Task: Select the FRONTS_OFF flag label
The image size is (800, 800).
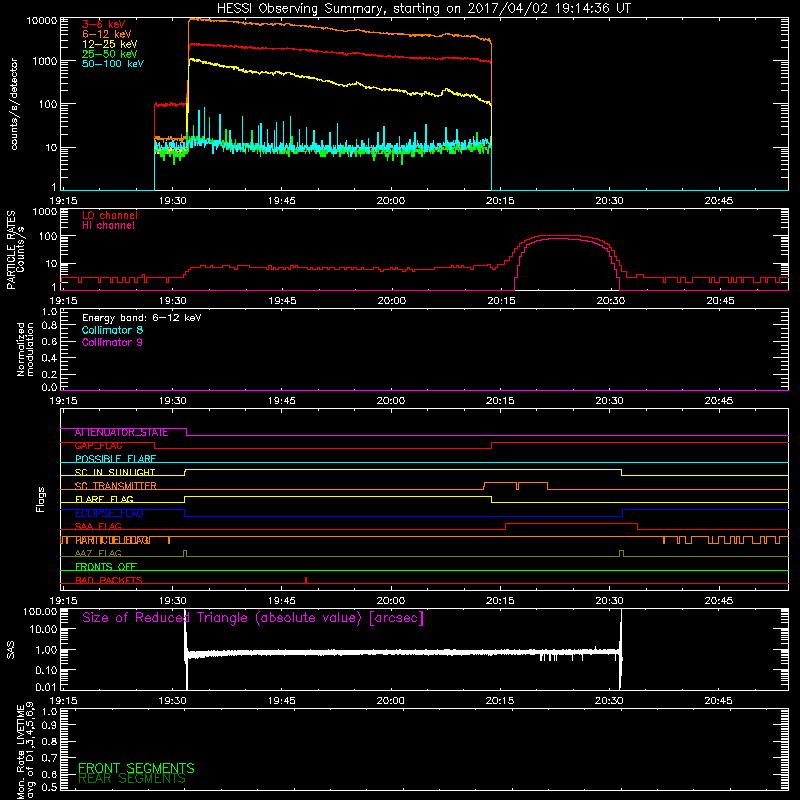Action: pos(106,567)
